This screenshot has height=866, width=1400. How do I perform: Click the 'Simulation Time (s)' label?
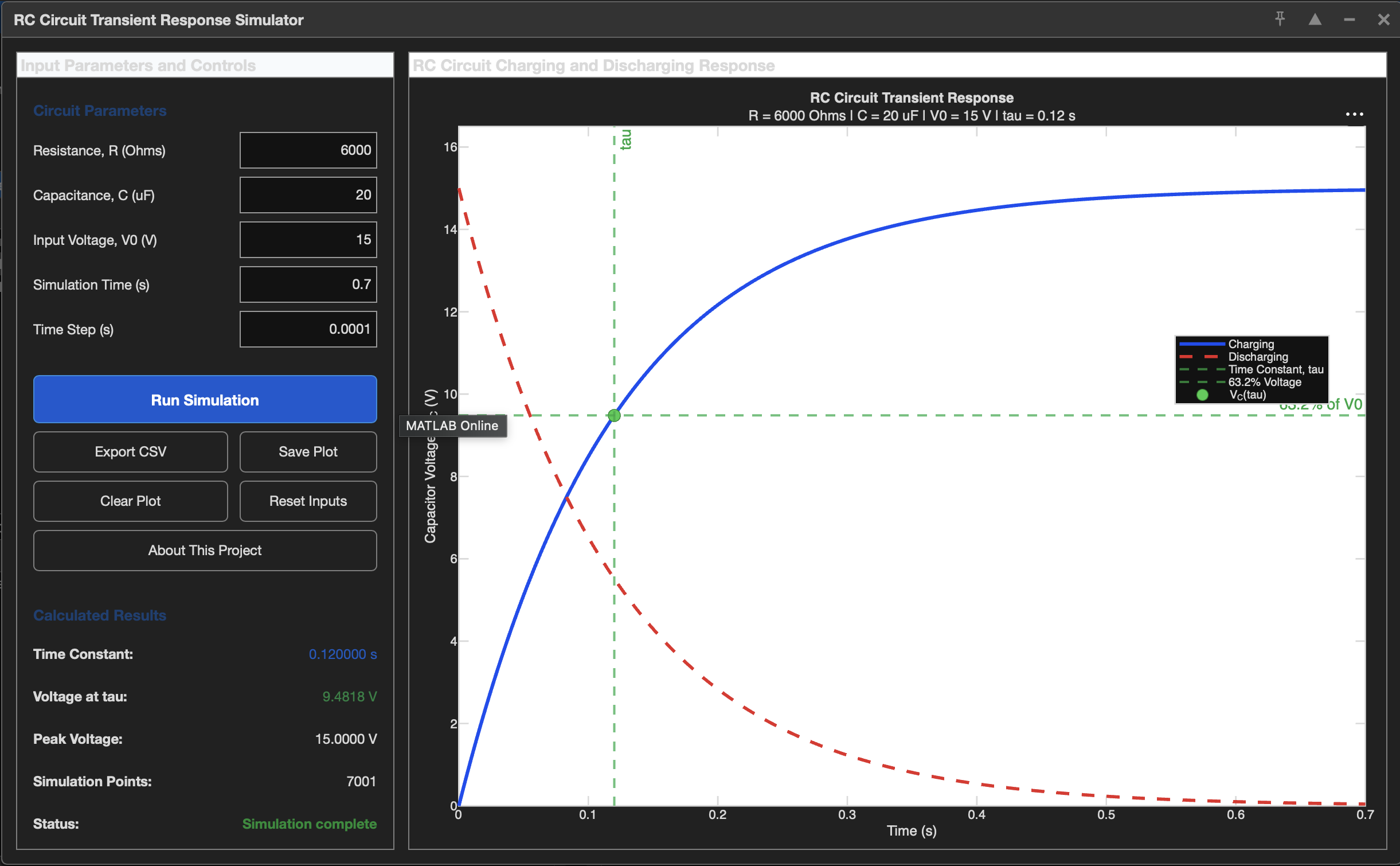click(91, 285)
